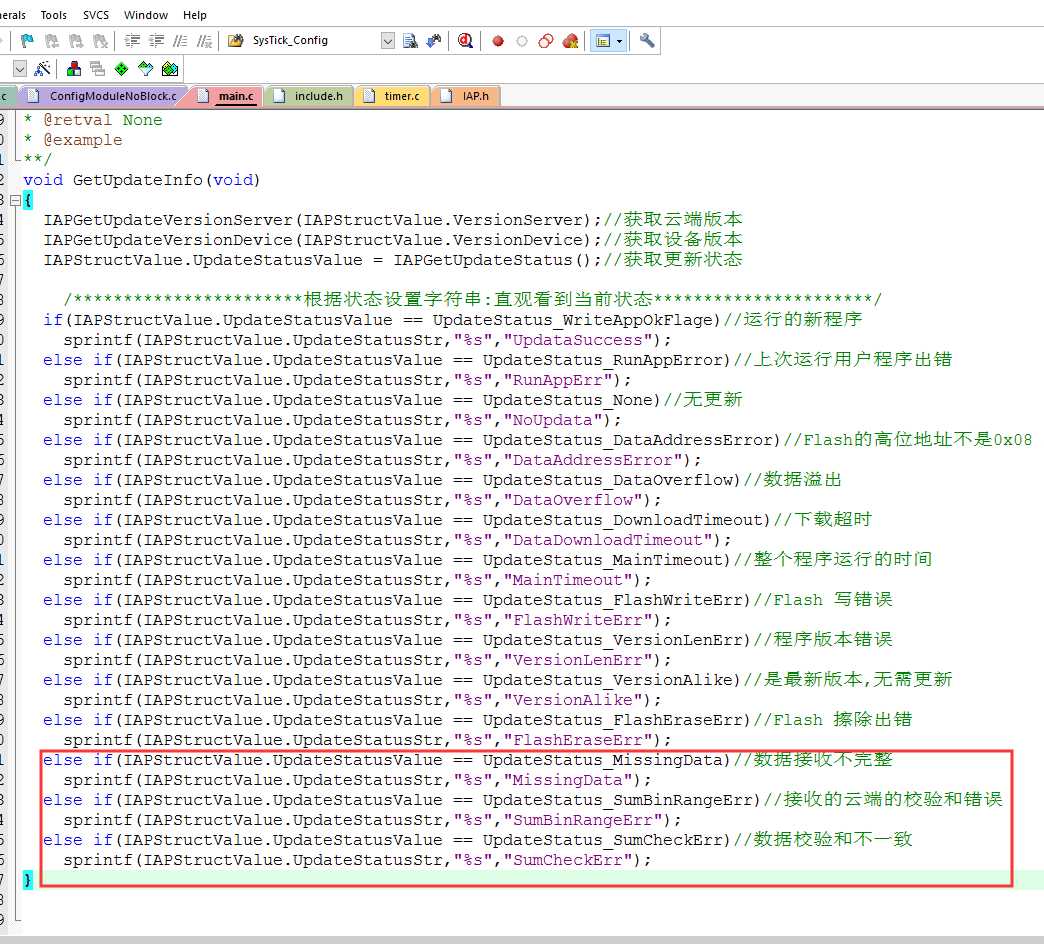Click the "FlashEraseErr" string
This screenshot has height=944, width=1044.
(577, 740)
